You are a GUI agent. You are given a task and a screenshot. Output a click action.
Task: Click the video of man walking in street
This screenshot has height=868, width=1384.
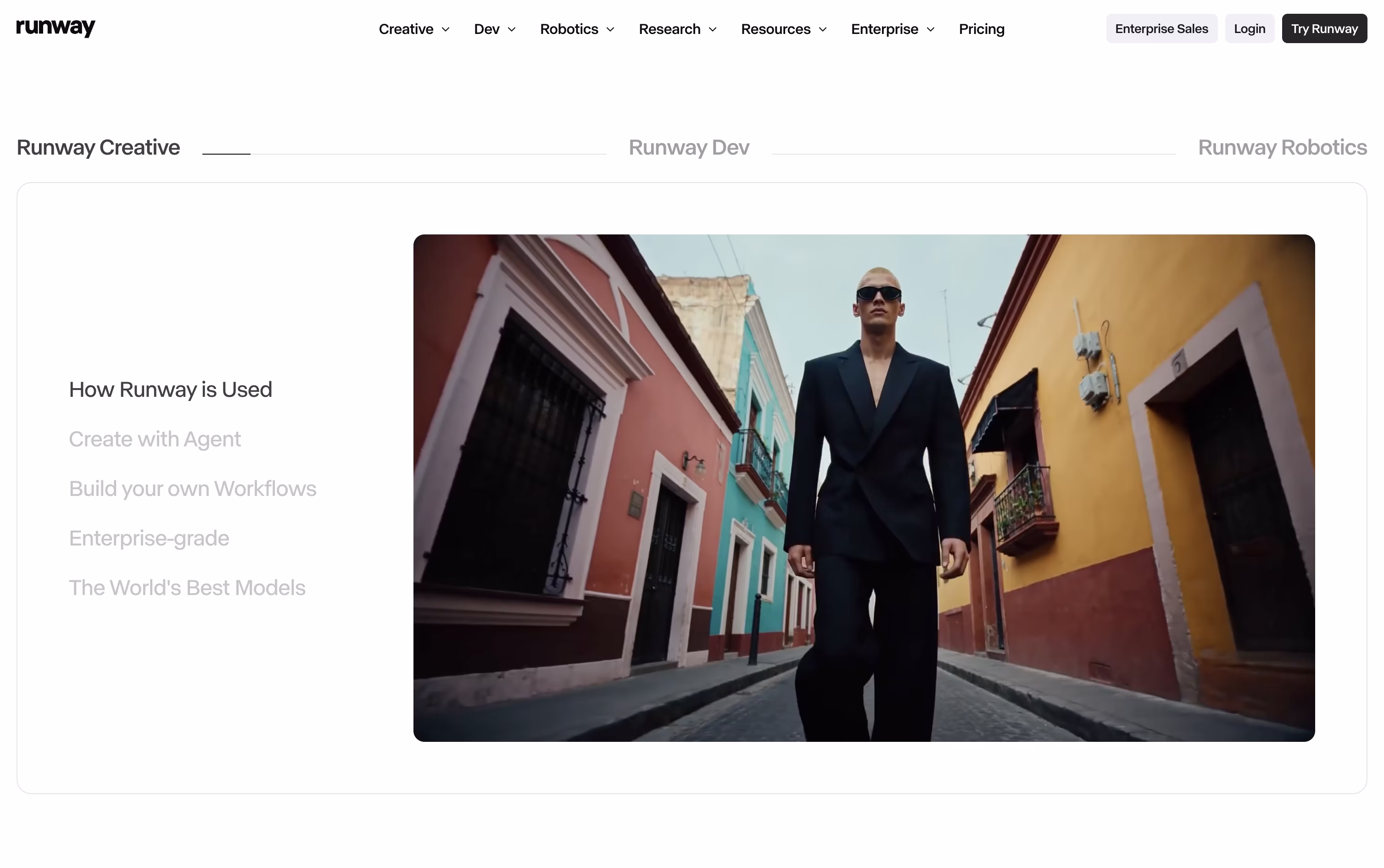[864, 488]
